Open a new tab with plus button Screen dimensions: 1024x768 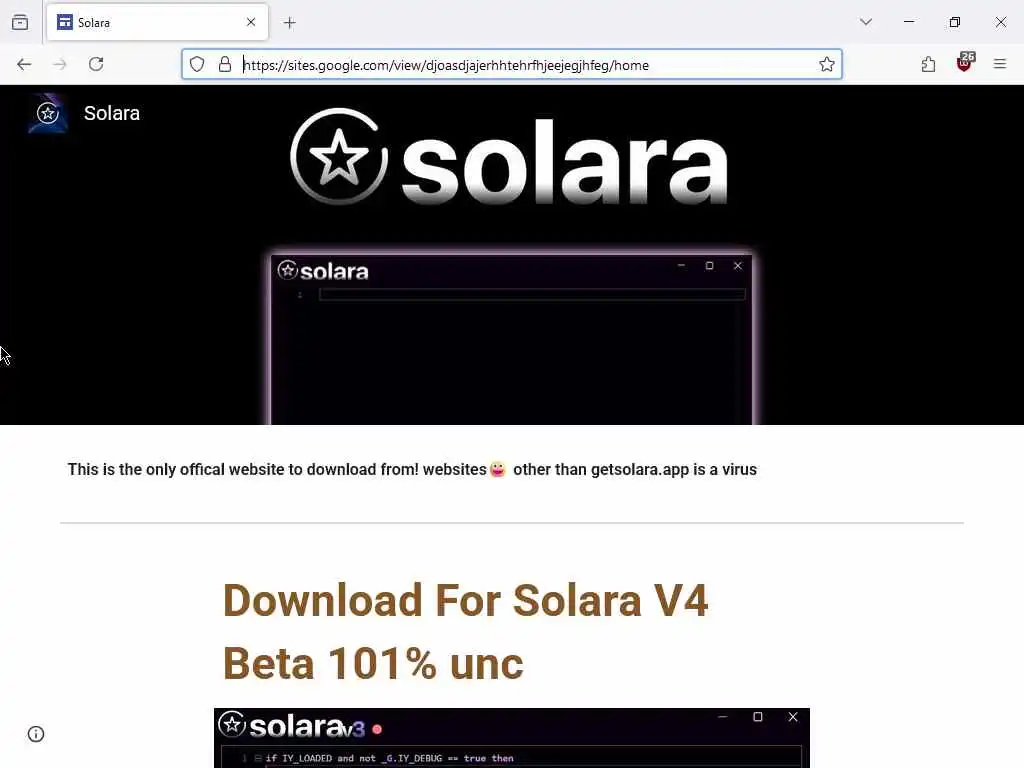[x=290, y=23]
